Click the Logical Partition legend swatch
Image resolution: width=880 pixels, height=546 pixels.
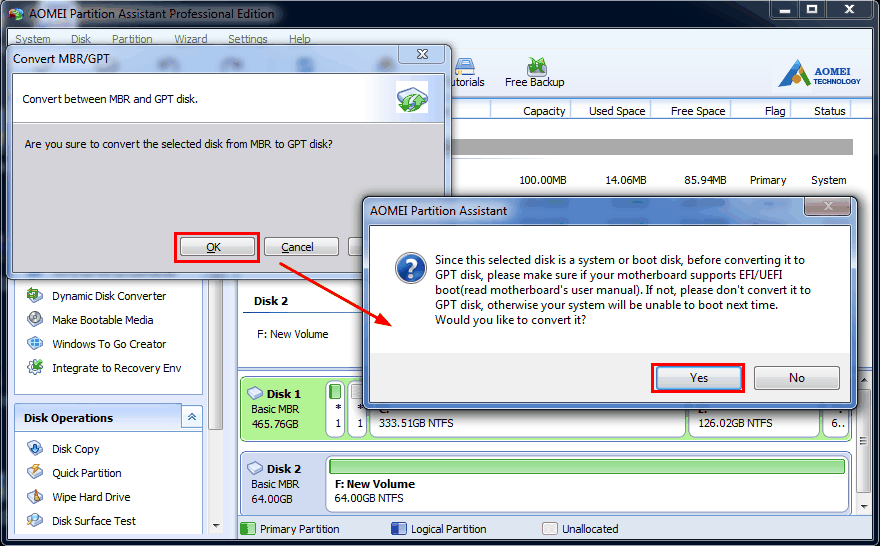(x=398, y=529)
